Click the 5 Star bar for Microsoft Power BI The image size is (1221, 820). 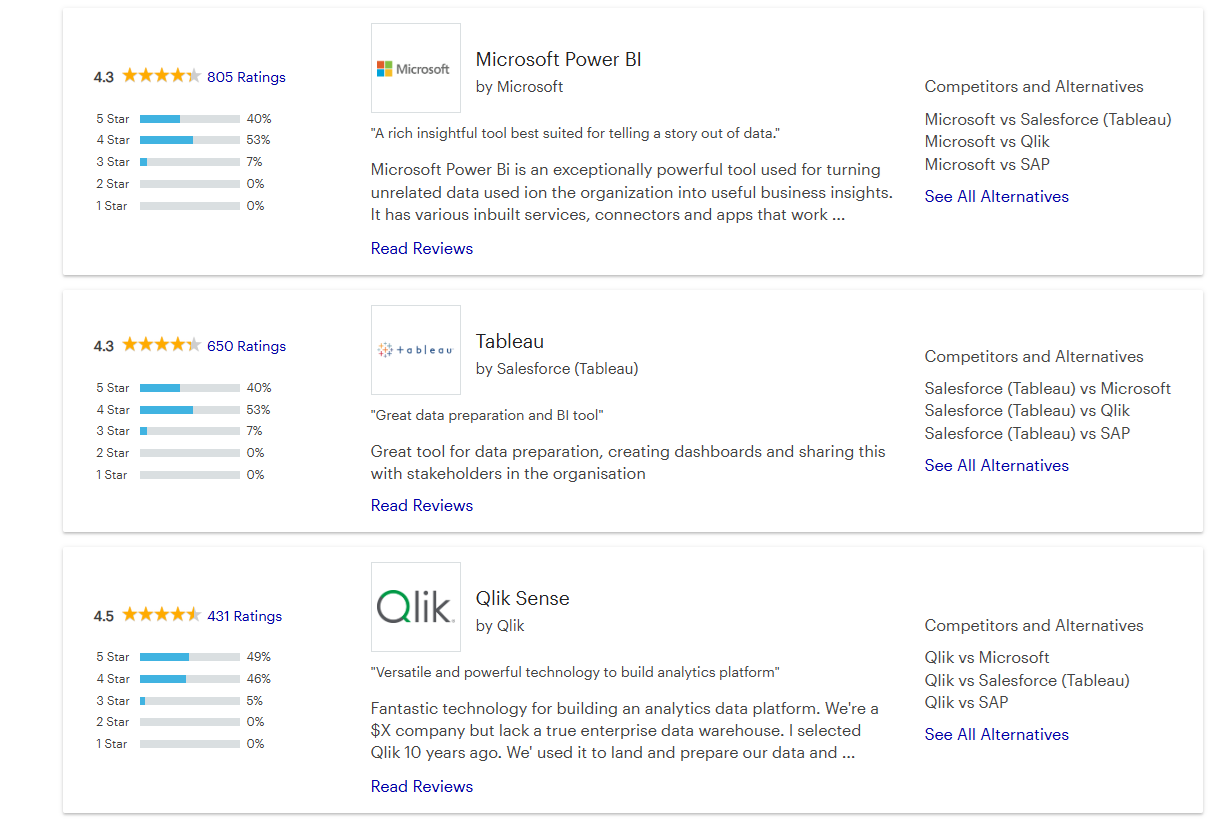[x=190, y=119]
